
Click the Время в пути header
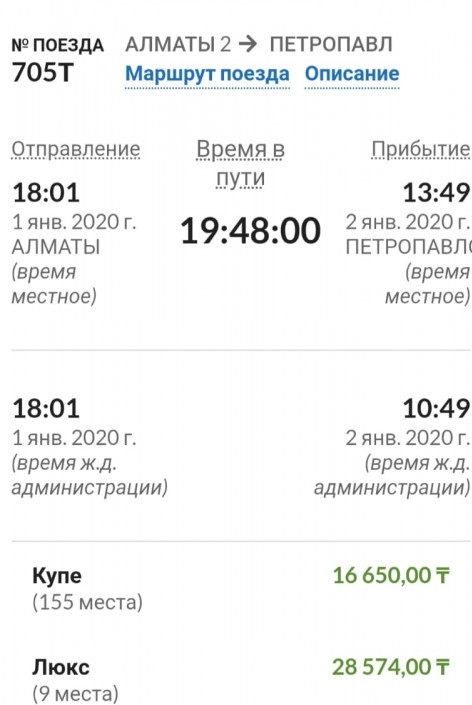pos(240,163)
